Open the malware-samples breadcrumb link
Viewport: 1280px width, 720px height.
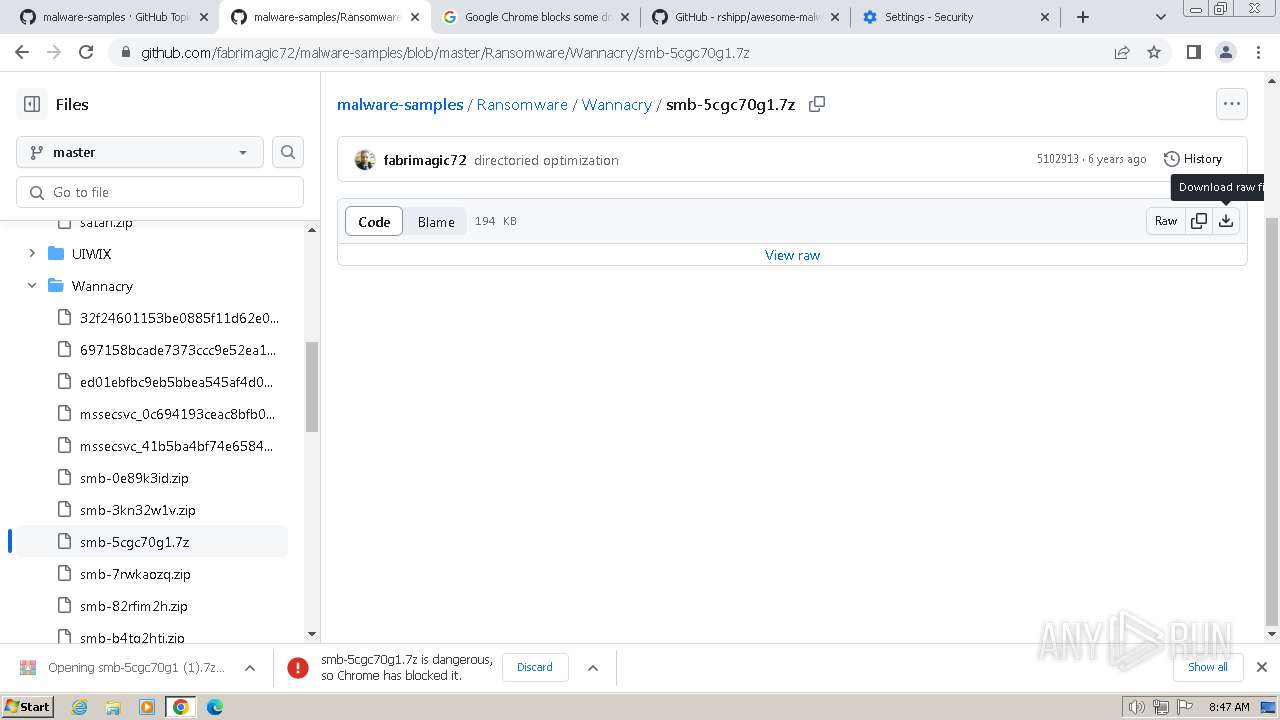(400, 104)
